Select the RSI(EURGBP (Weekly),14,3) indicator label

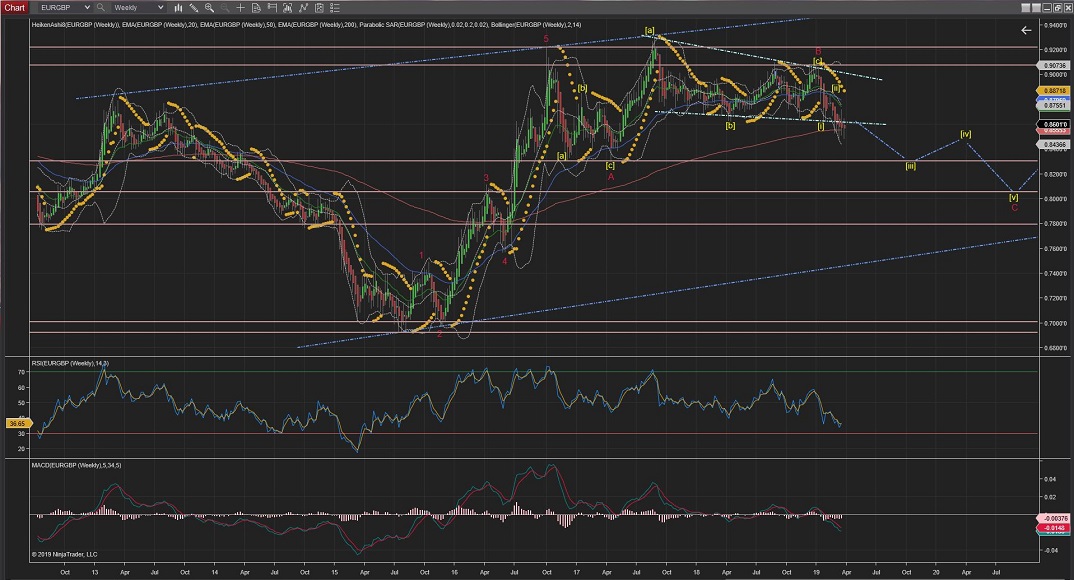(70, 364)
